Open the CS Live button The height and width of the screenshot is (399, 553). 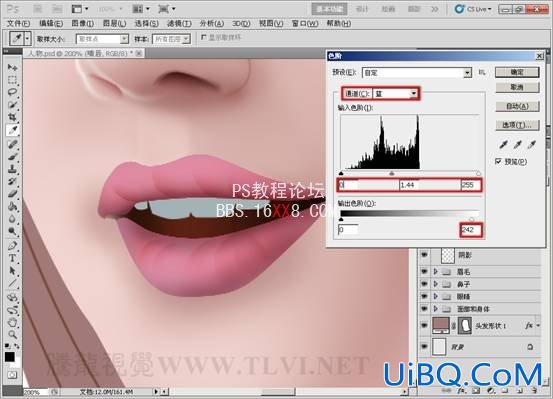pyautogui.click(x=473, y=9)
